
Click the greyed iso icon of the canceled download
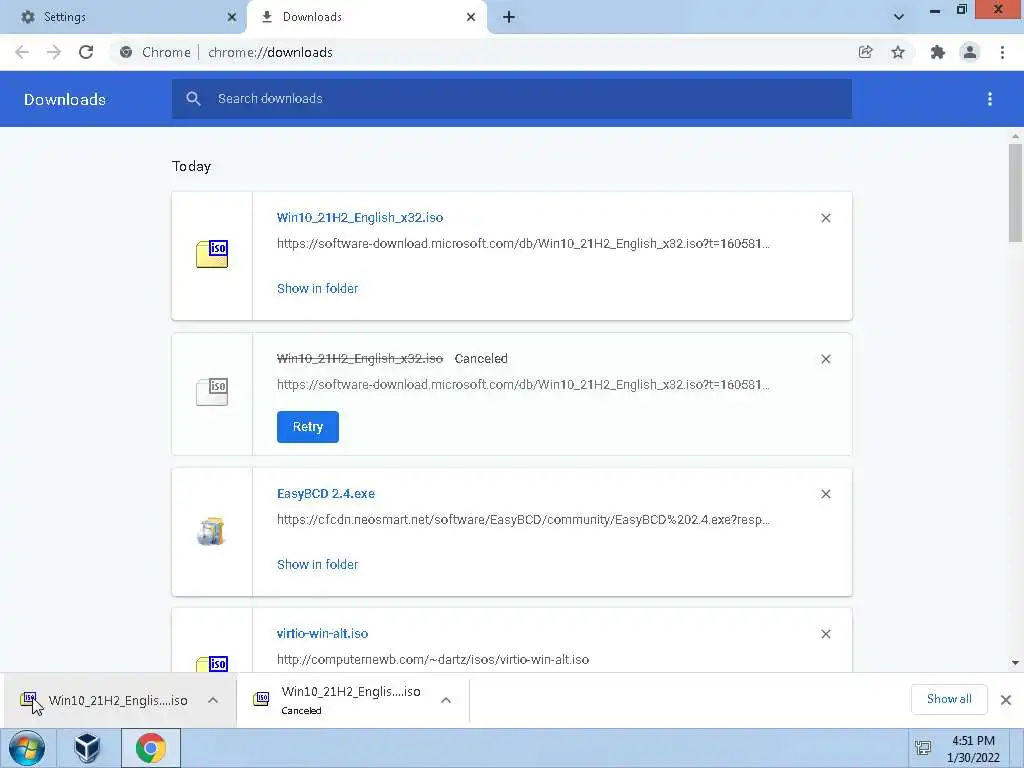(x=212, y=392)
